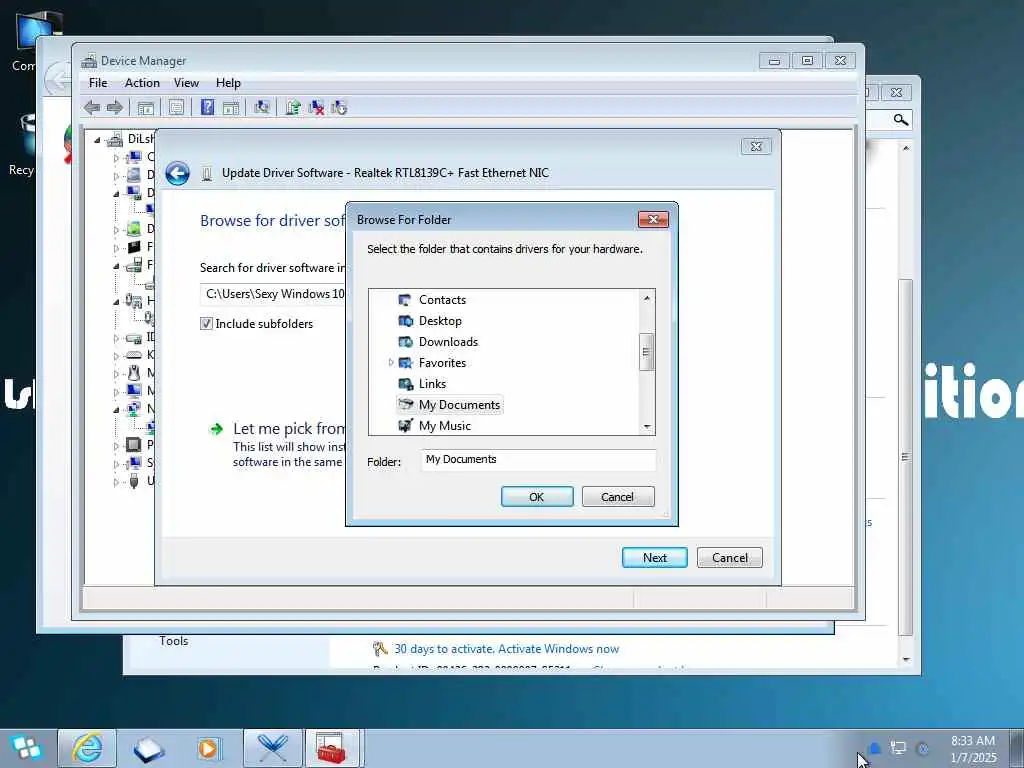Expand the USB controllers category arrow

(116, 482)
